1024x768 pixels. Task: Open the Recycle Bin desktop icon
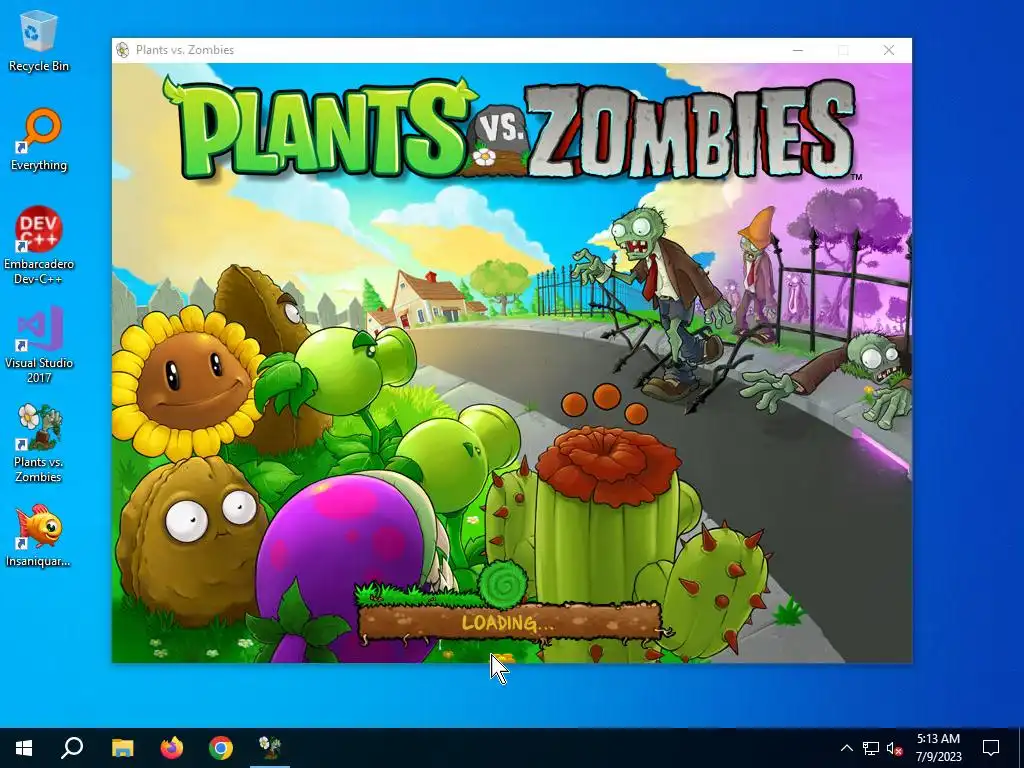(39, 41)
